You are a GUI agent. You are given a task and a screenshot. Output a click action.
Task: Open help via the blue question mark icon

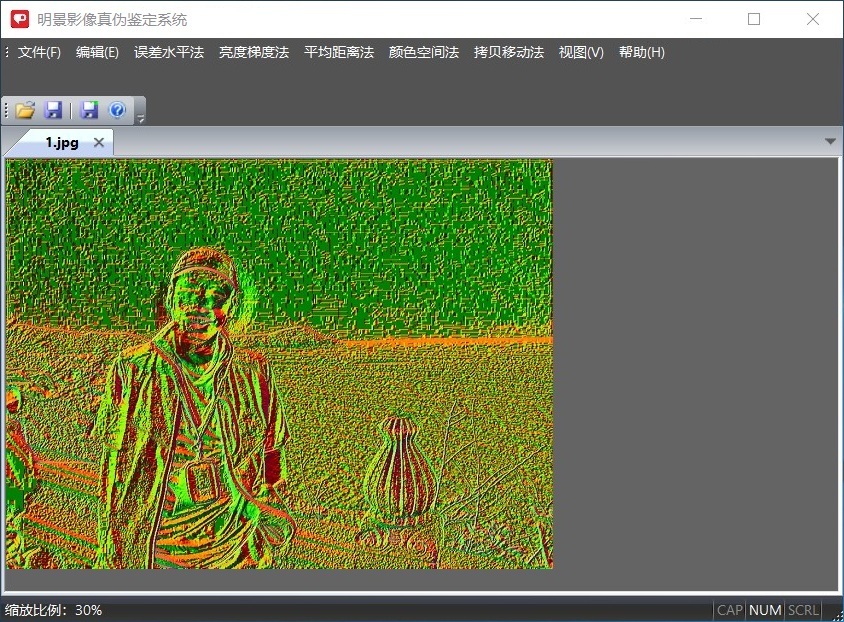117,110
